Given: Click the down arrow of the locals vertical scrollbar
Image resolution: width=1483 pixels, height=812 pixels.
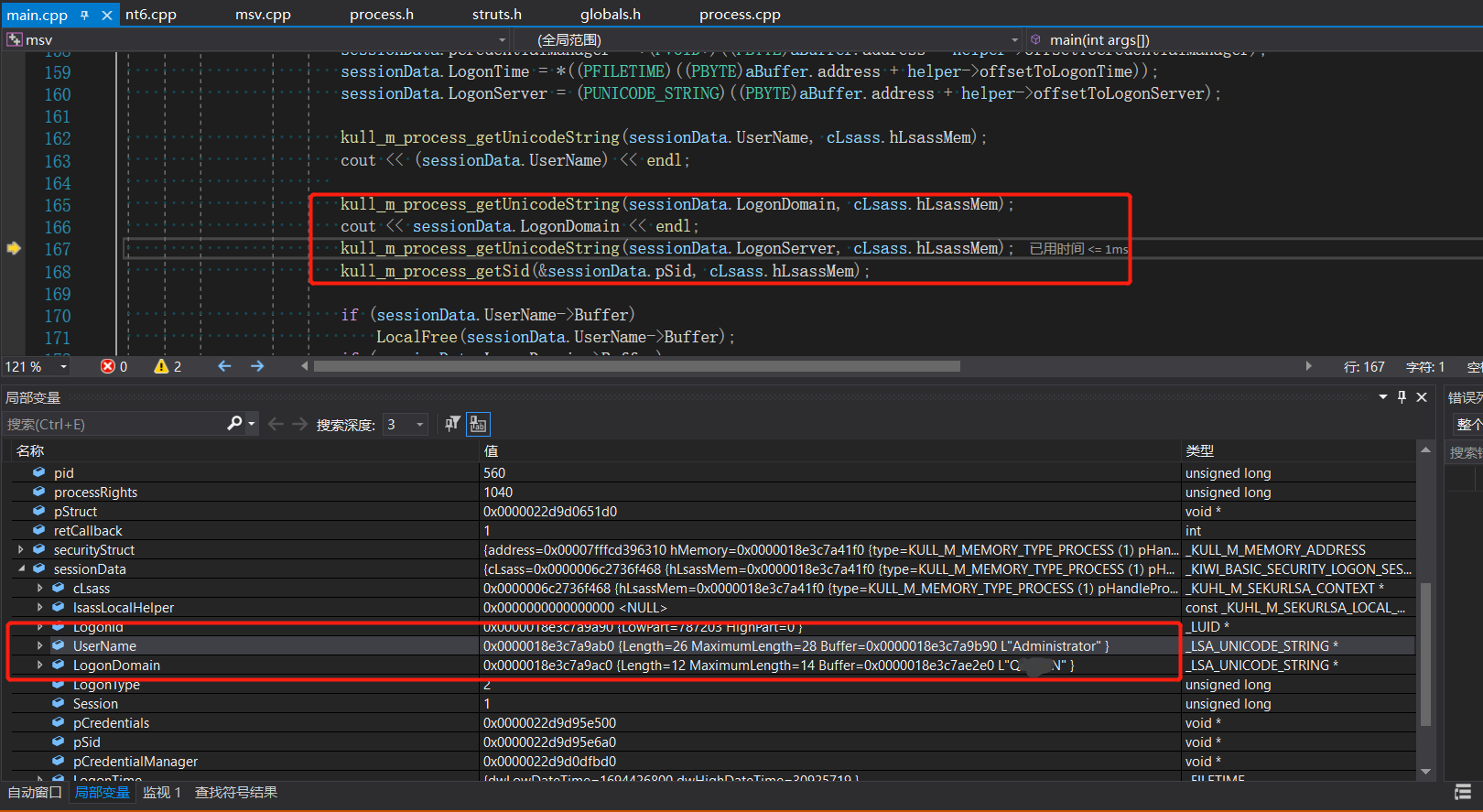Looking at the screenshot, I should point(1425,772).
